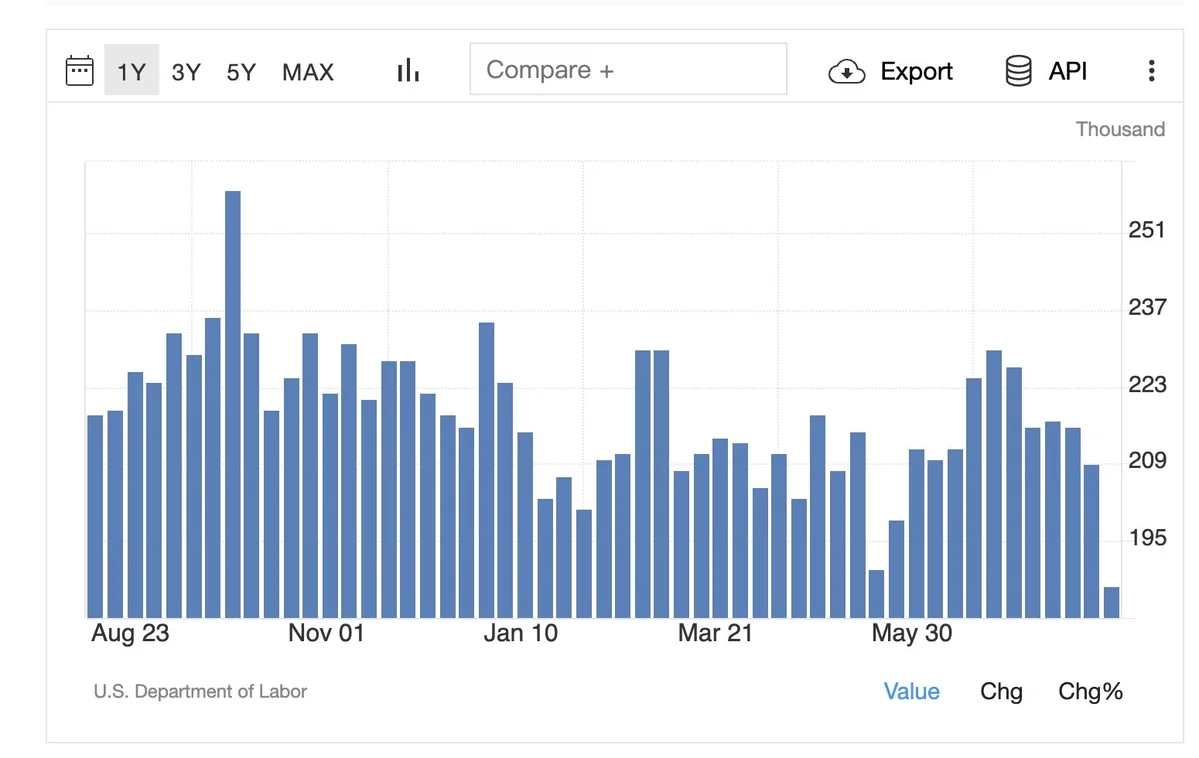Switch to the Chg view tab
This screenshot has height=758, width=1199.
pyautogui.click(x=1001, y=691)
